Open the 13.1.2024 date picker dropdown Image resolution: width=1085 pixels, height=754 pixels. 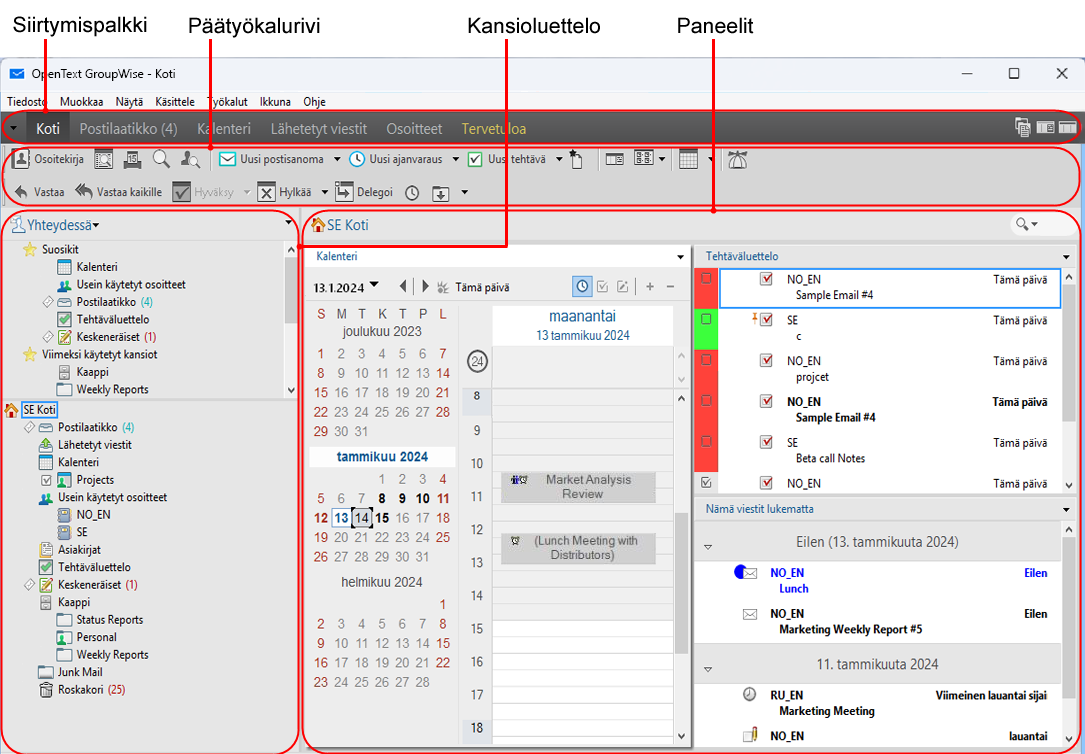374,285
